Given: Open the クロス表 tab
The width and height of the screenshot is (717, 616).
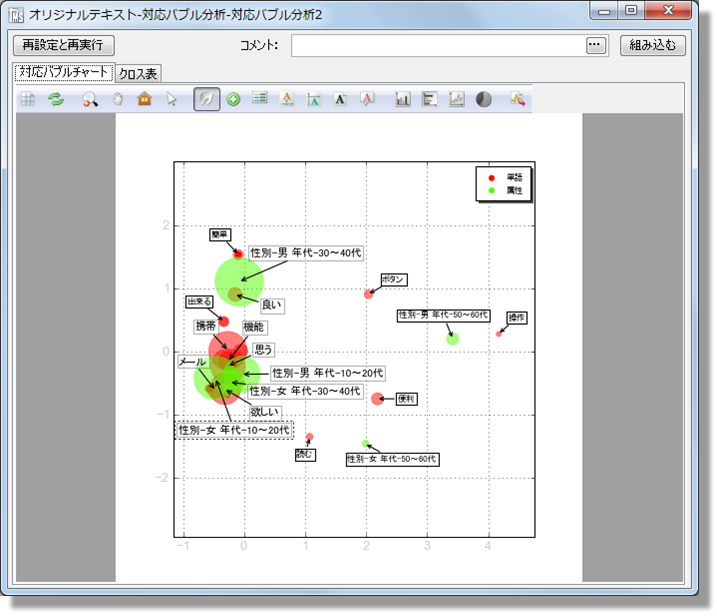Looking at the screenshot, I should [137, 74].
